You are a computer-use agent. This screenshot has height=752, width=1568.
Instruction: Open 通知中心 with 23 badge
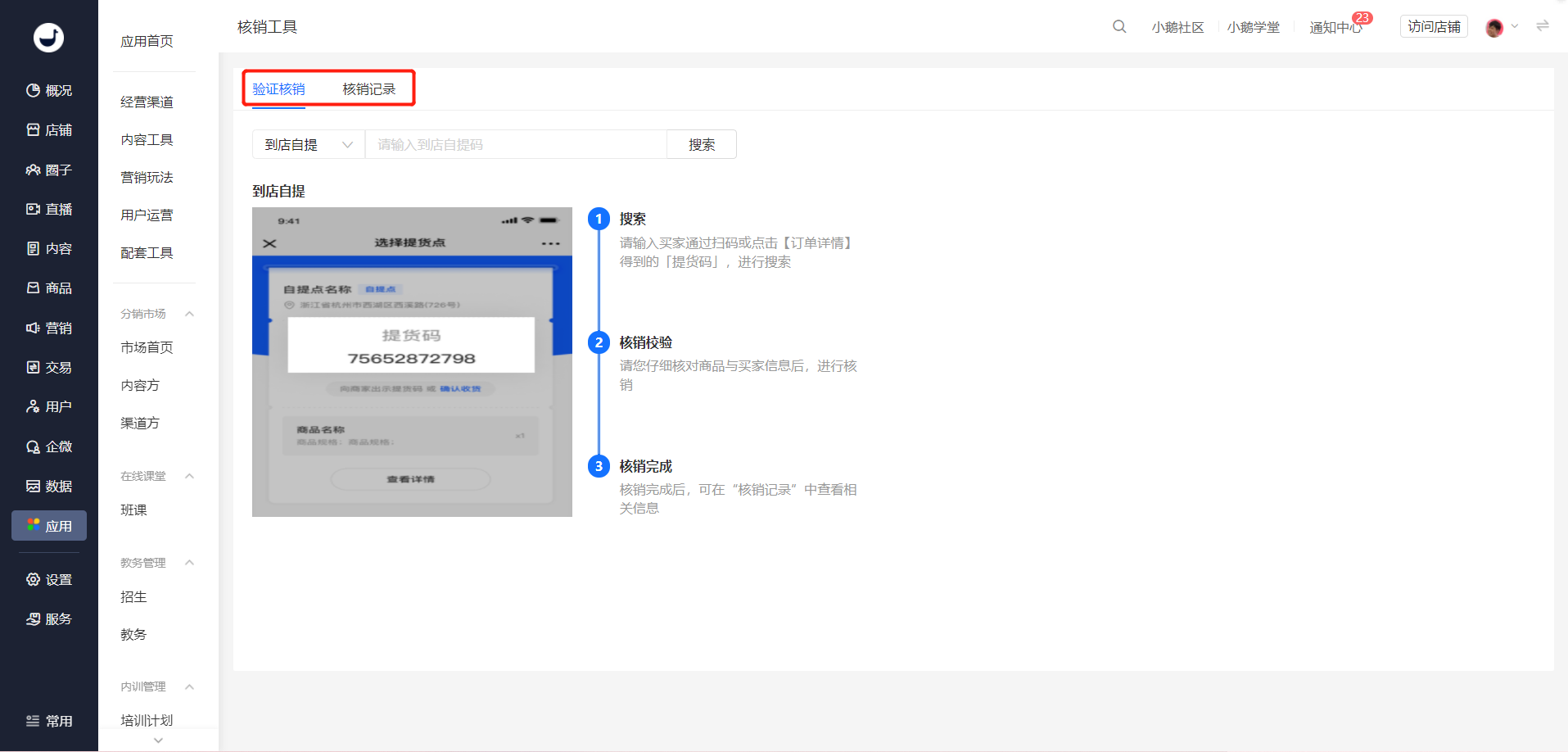pyautogui.click(x=1336, y=27)
